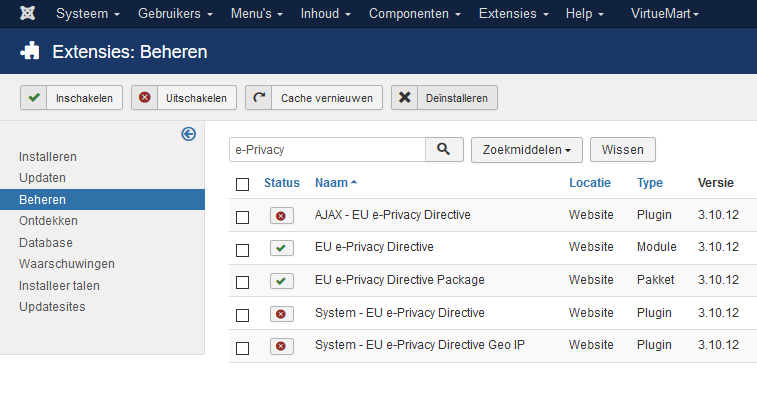This screenshot has width=757, height=415.
Task: Collapse sidebar with the blue arrow icon
Action: 189,134
